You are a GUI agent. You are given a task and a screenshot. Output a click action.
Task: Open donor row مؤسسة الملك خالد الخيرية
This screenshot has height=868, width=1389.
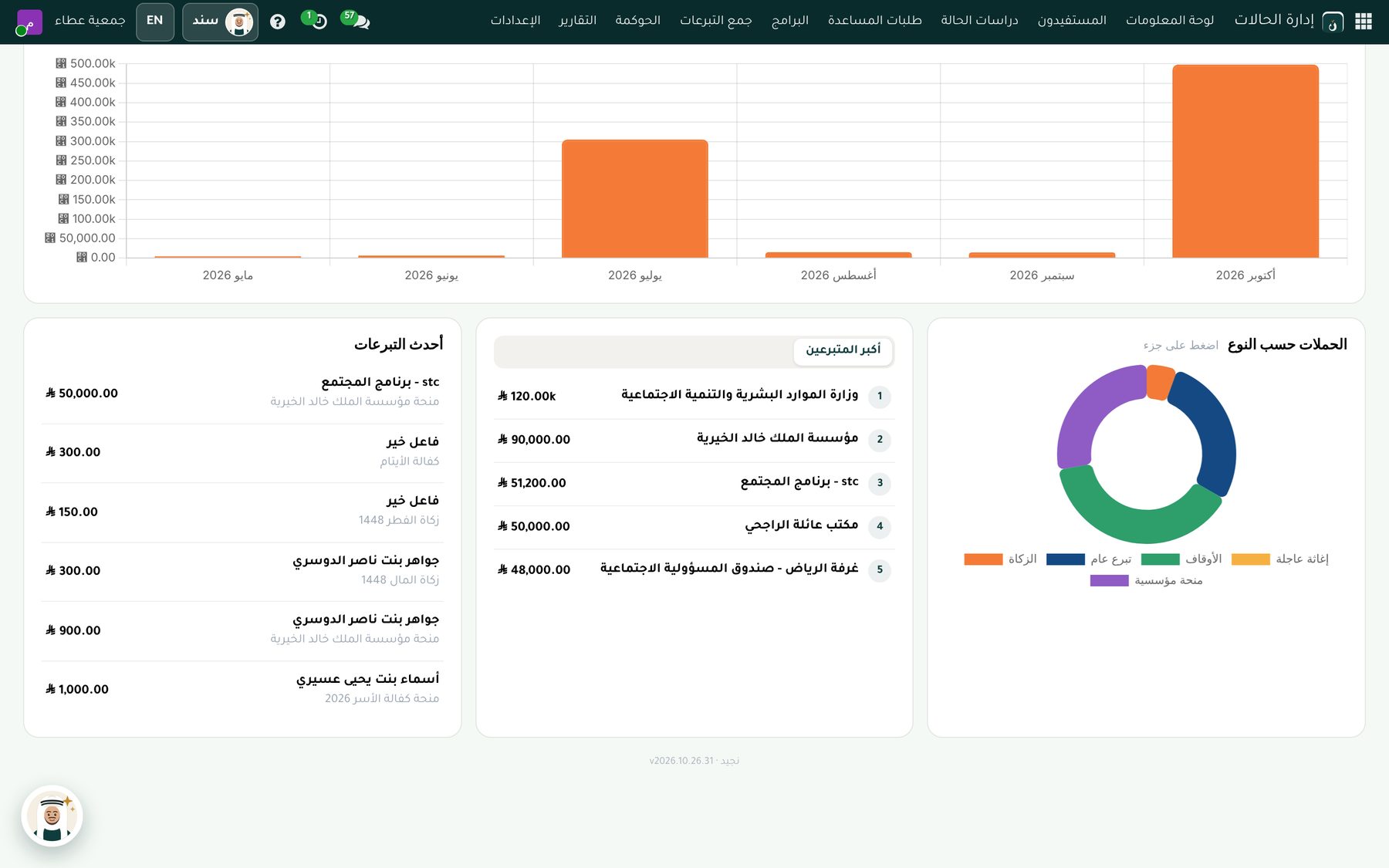(x=694, y=440)
